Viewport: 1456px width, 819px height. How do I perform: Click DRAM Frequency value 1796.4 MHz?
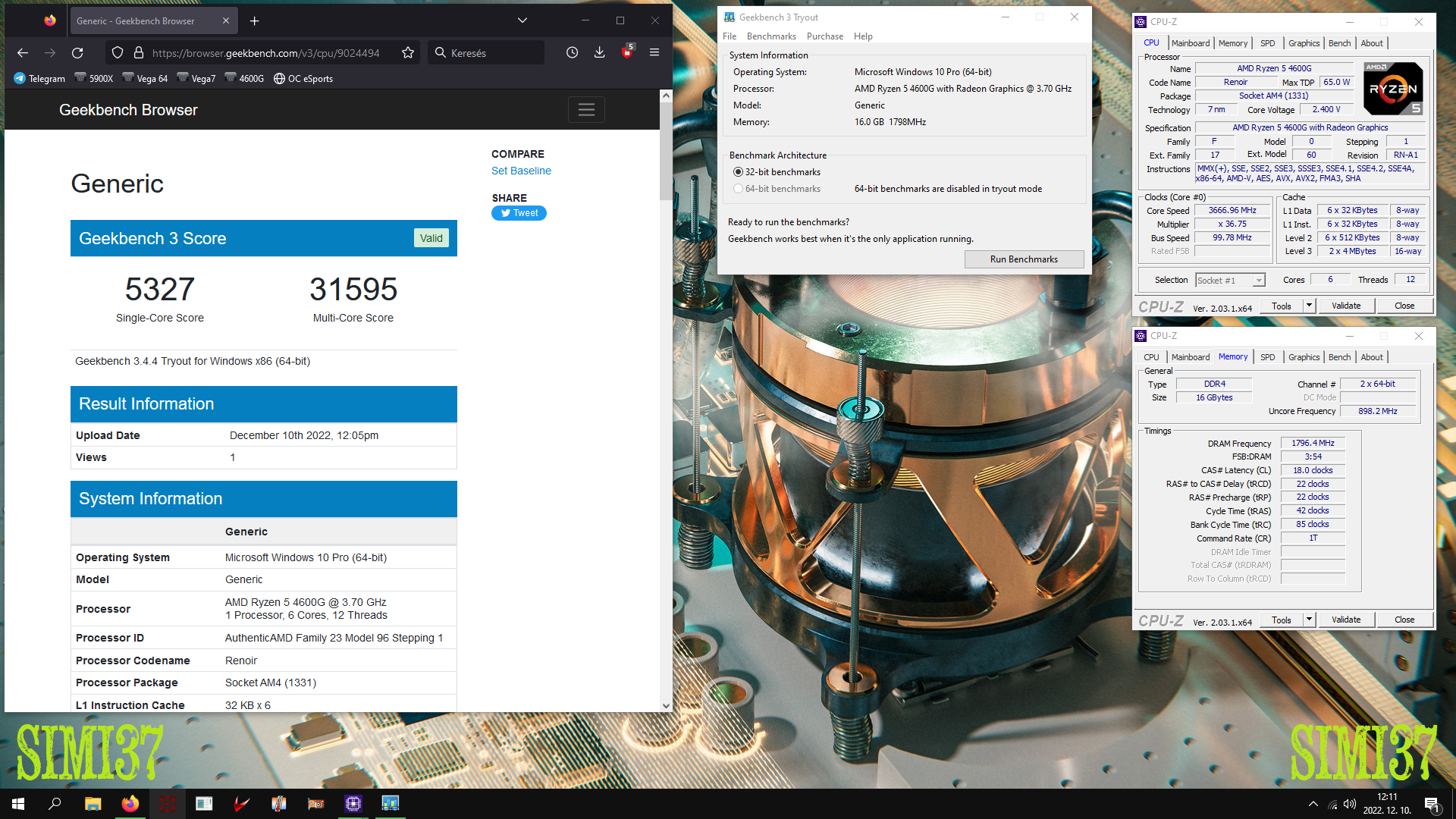1313,443
